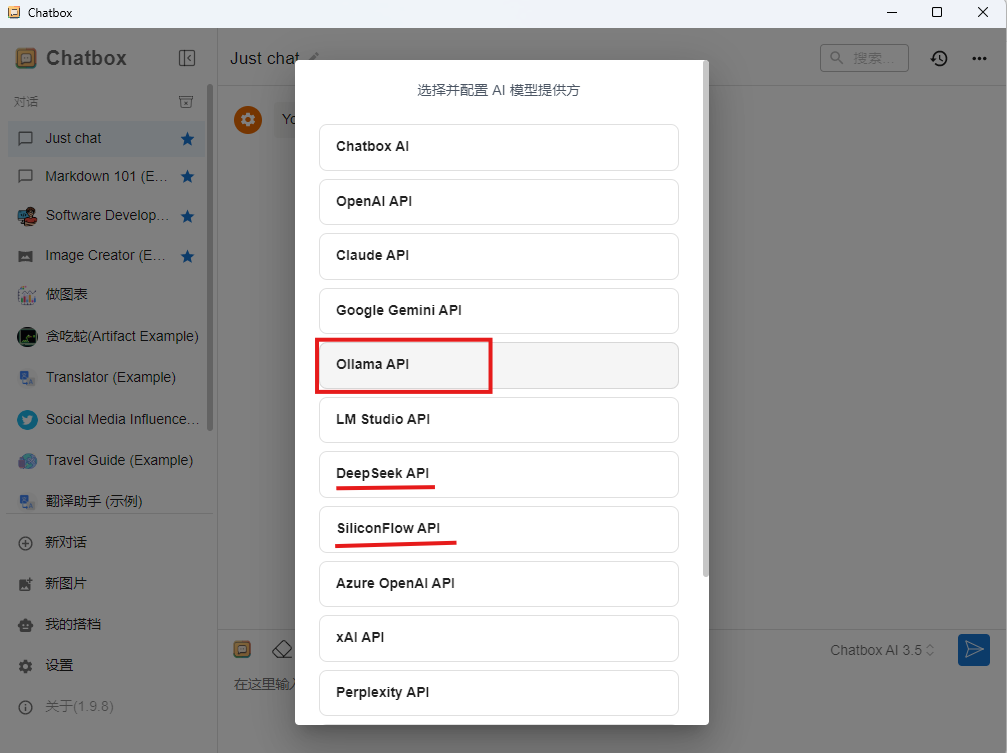The height and width of the screenshot is (753, 1007).
Task: Collapse the sidebar with the panel icon
Action: point(186,58)
